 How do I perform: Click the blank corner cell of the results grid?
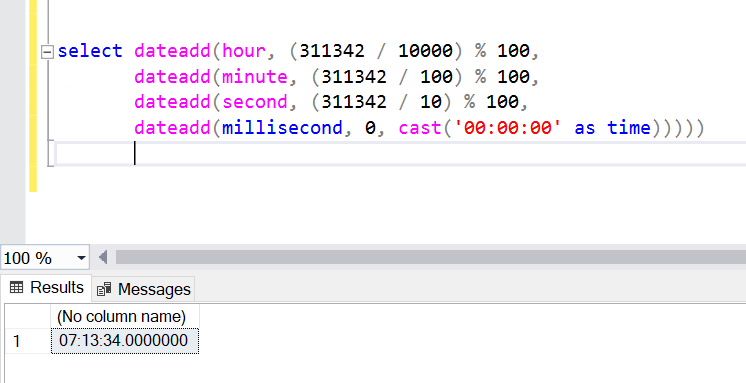pyautogui.click(x=28, y=316)
